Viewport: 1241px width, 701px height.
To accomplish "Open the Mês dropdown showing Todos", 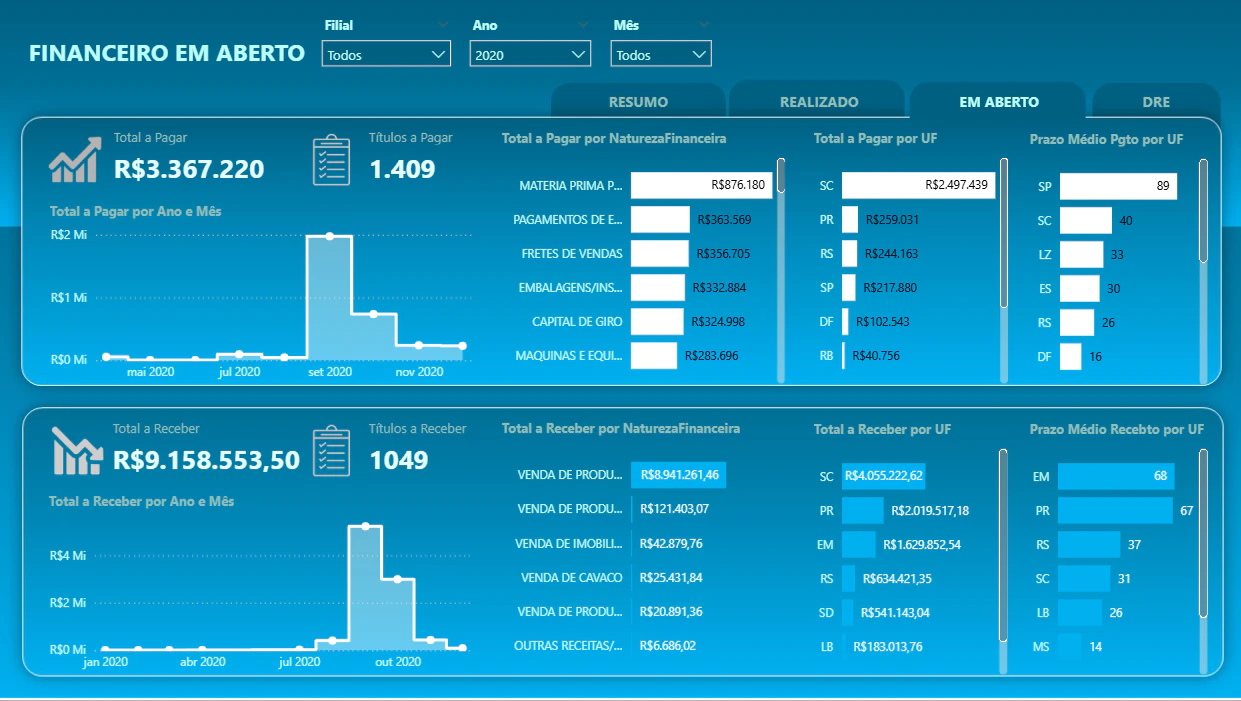I will point(661,54).
